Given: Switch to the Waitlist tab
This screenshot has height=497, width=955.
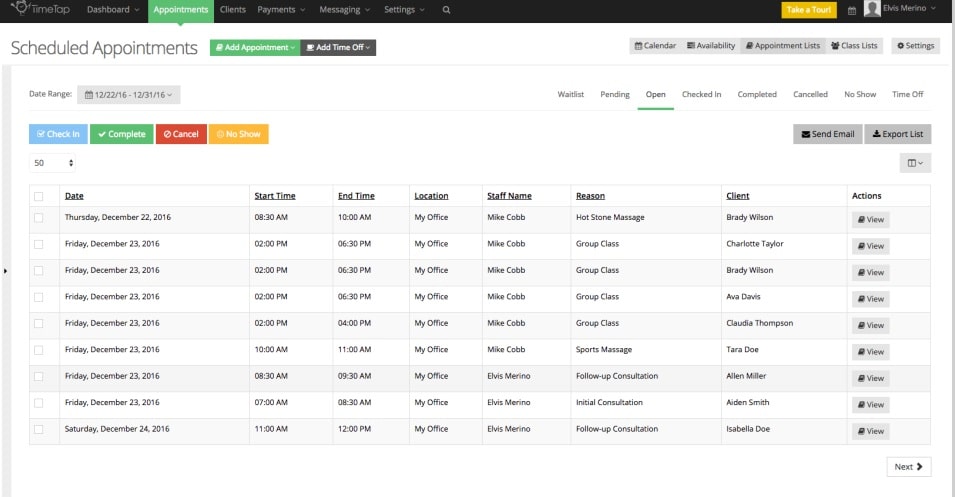Looking at the screenshot, I should coord(571,94).
